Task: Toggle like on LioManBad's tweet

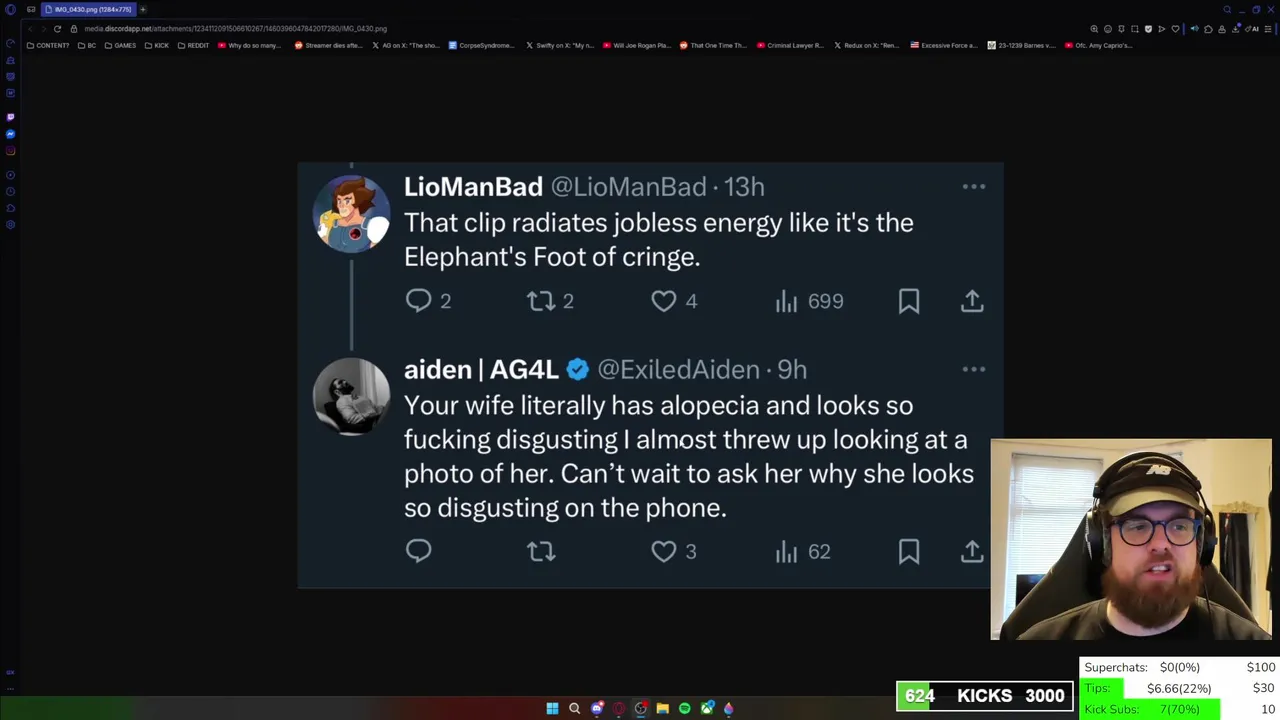Action: click(664, 301)
